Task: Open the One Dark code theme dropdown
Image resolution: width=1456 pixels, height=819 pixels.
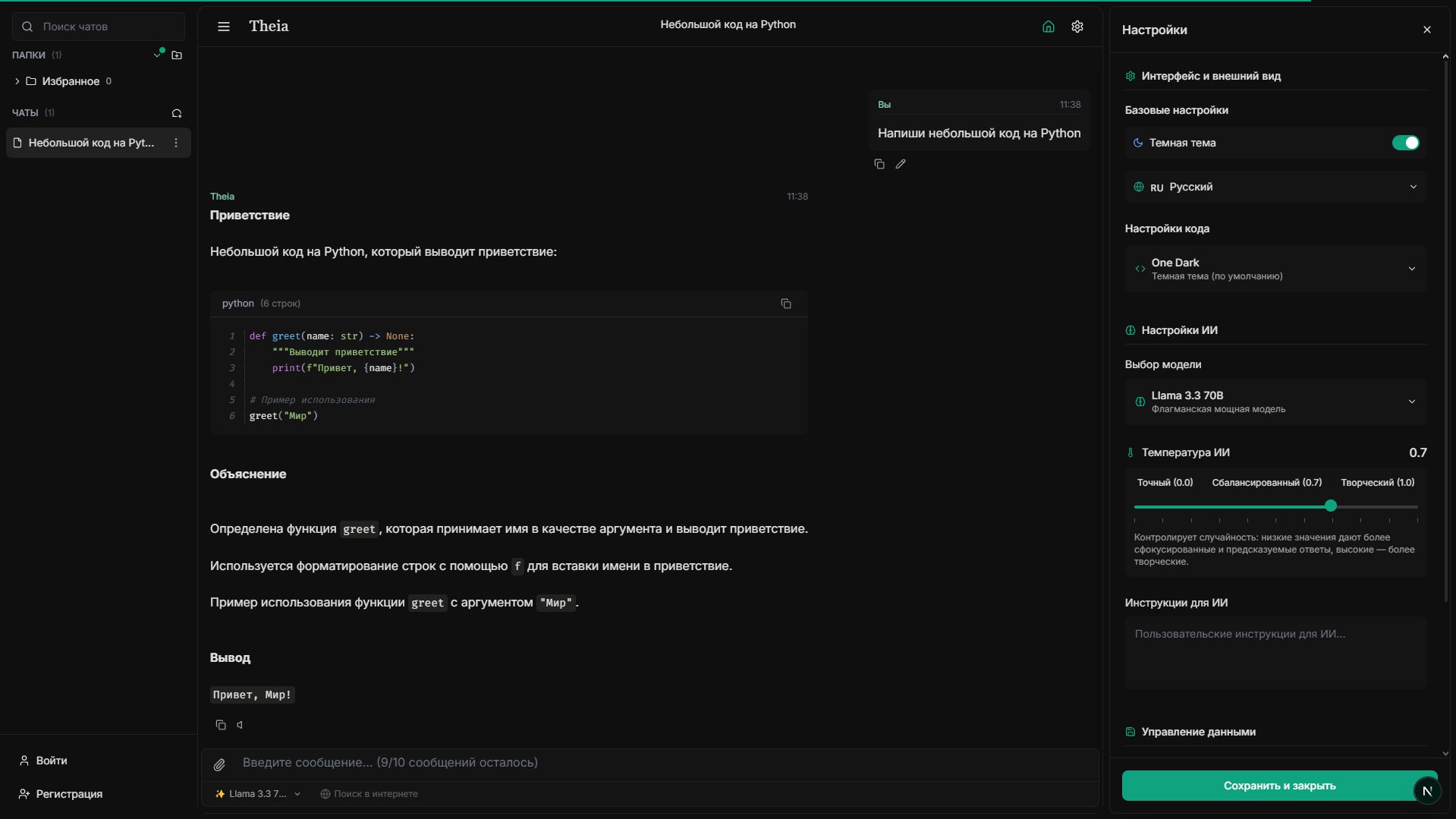Action: (1275, 269)
